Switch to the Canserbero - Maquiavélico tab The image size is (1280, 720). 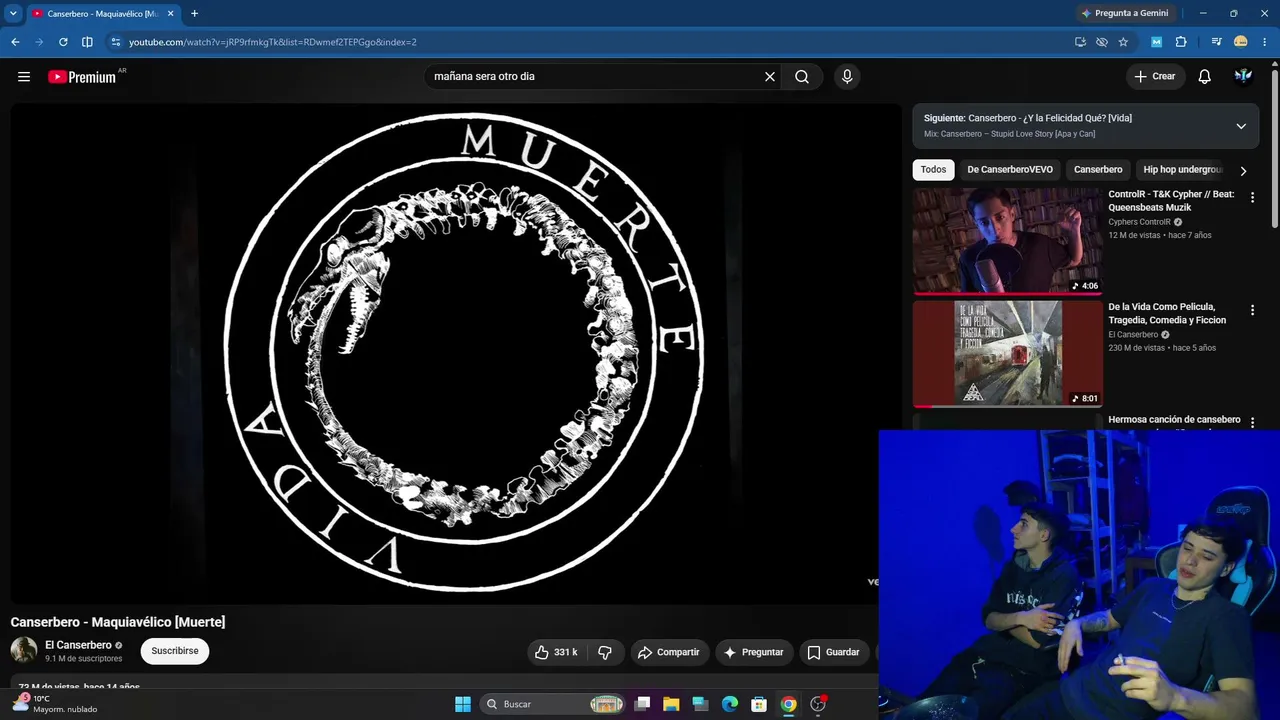pos(103,14)
